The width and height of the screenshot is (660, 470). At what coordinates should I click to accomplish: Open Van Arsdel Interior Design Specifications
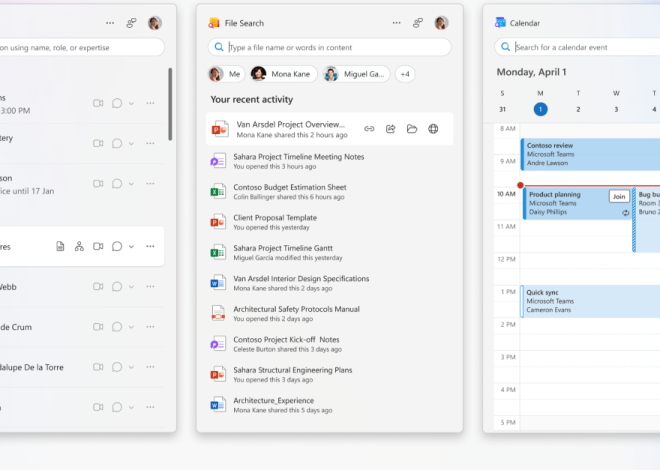[330, 283]
